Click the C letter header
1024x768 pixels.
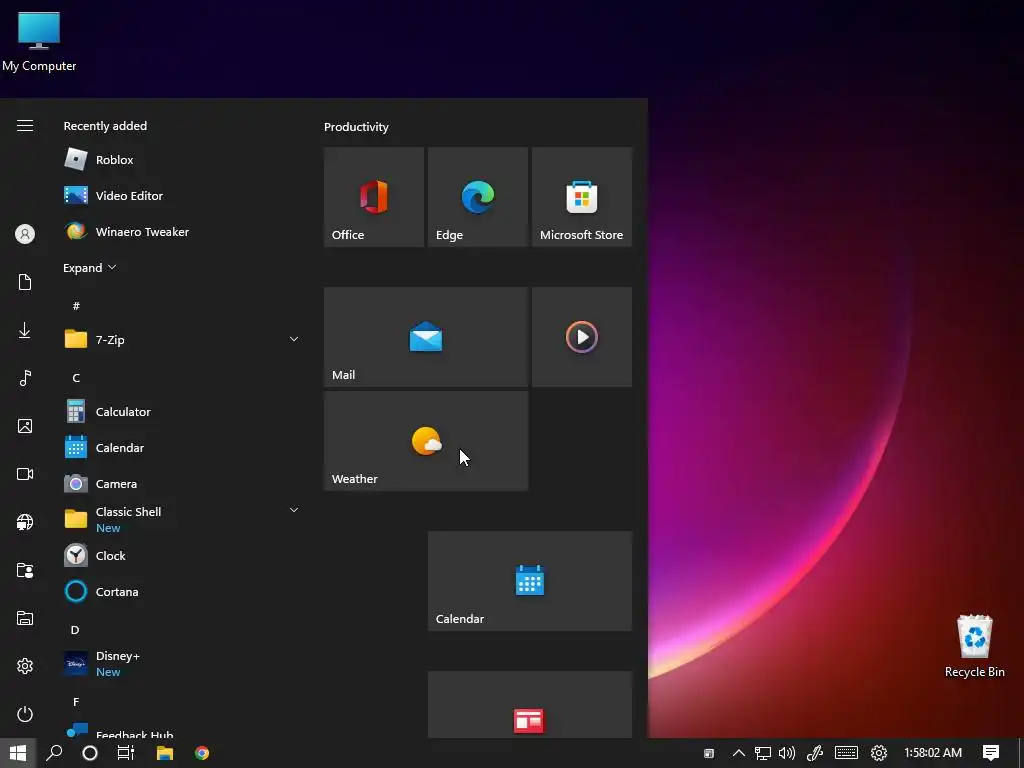click(x=76, y=377)
